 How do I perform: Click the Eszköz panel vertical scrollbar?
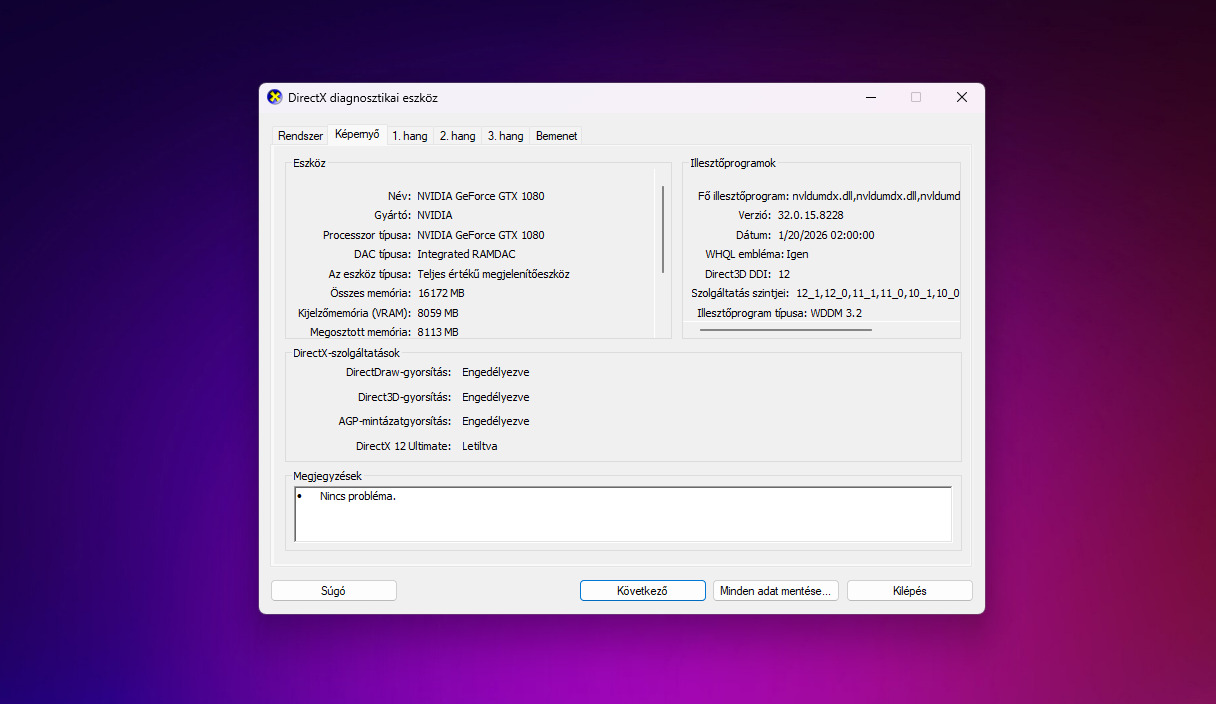click(x=663, y=229)
